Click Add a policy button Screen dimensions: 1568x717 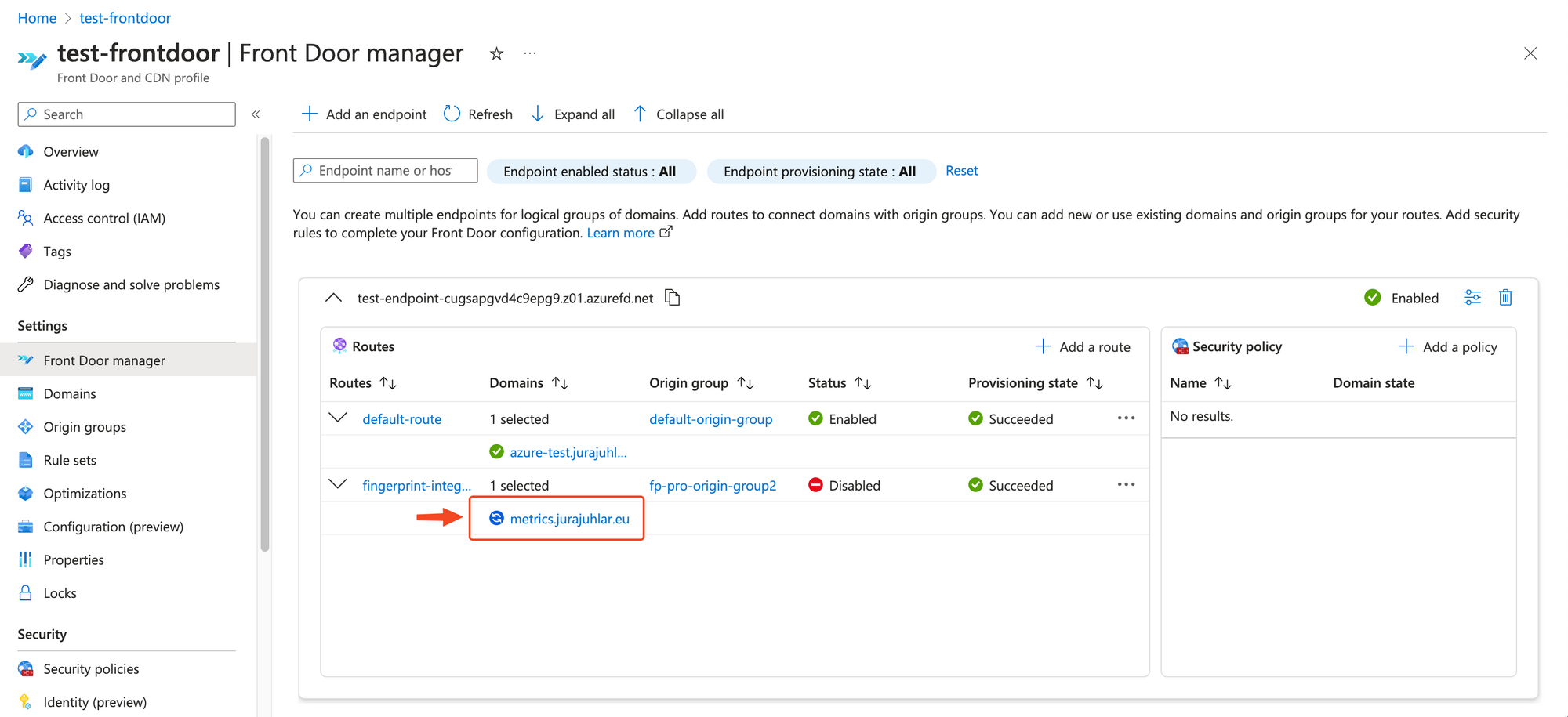1448,346
